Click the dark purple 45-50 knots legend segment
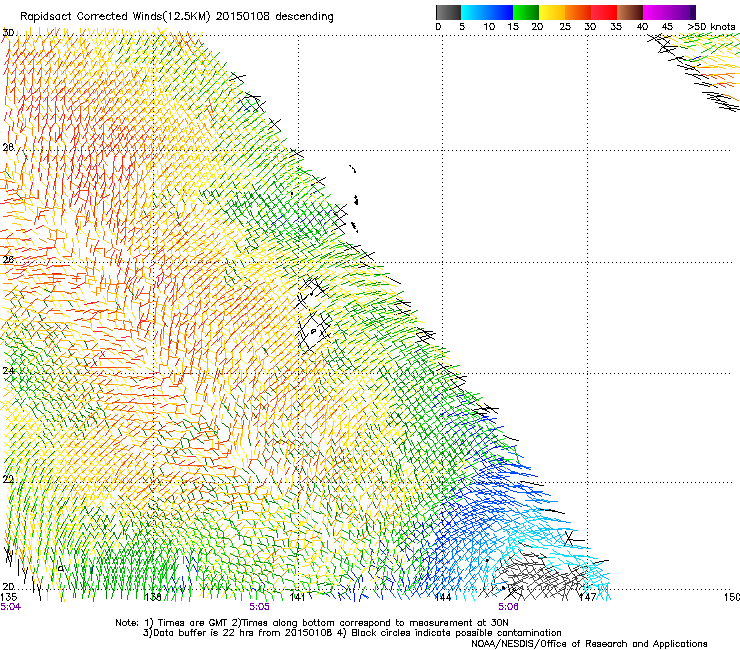The image size is (740, 650). pyautogui.click(x=682, y=12)
